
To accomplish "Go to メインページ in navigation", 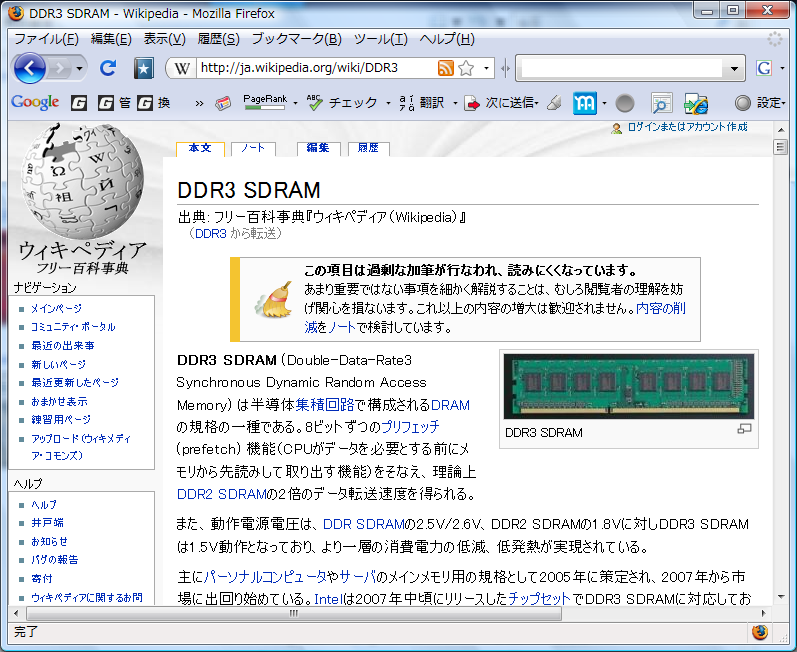I will coord(56,308).
